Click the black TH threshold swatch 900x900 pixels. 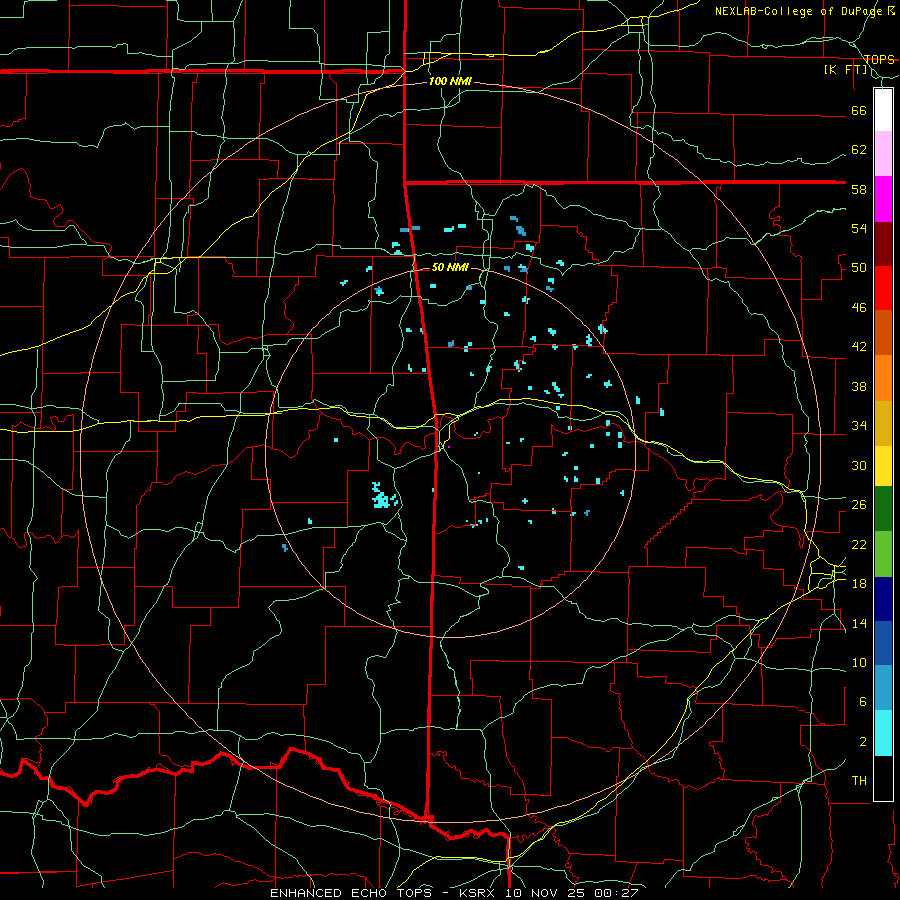[883, 778]
